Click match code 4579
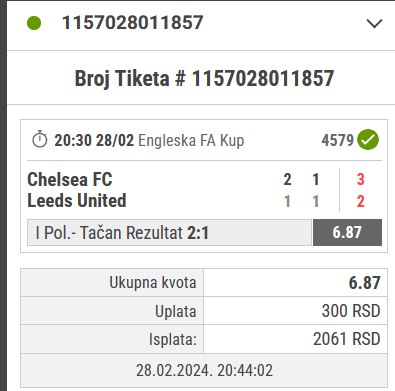This screenshot has width=395, height=391. click(337, 140)
